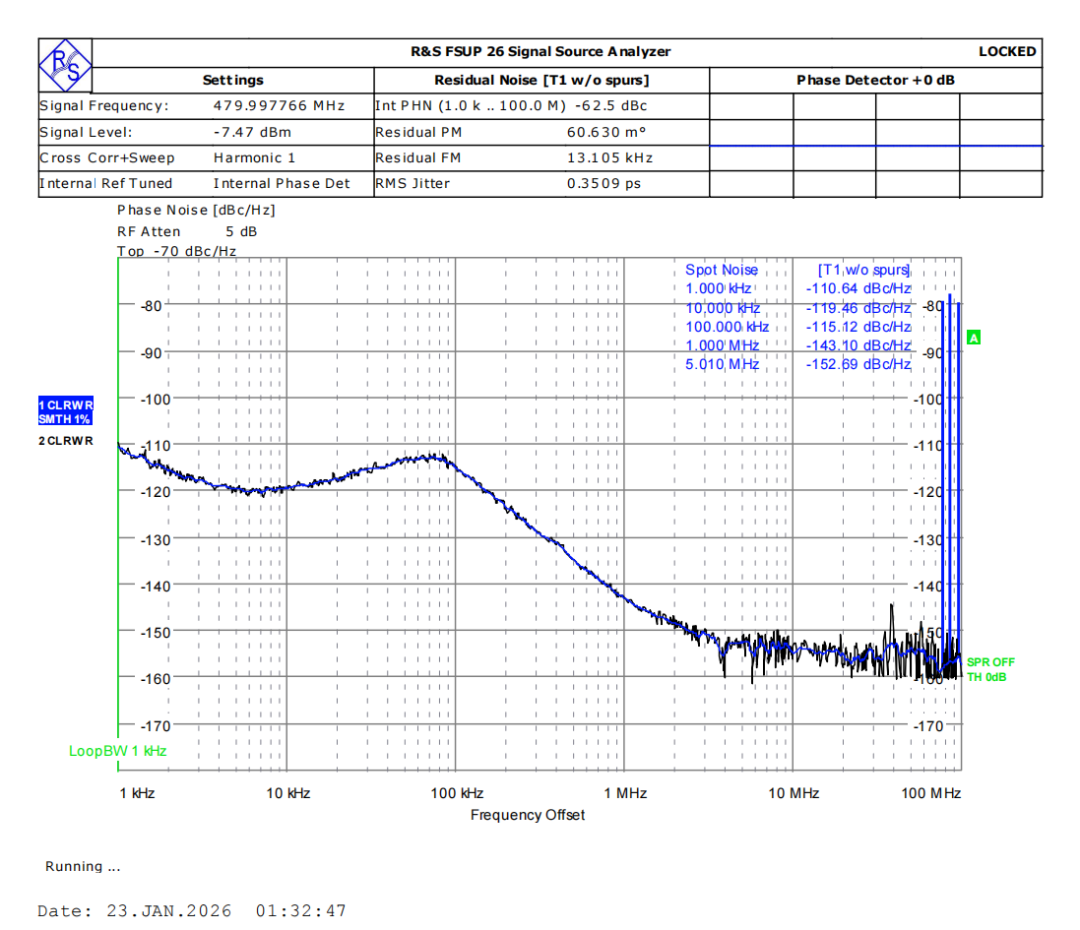Viewport: 1080px width, 930px height.
Task: Click spot noise value -110.64 dBc/Hz
Action: pyautogui.click(x=858, y=289)
